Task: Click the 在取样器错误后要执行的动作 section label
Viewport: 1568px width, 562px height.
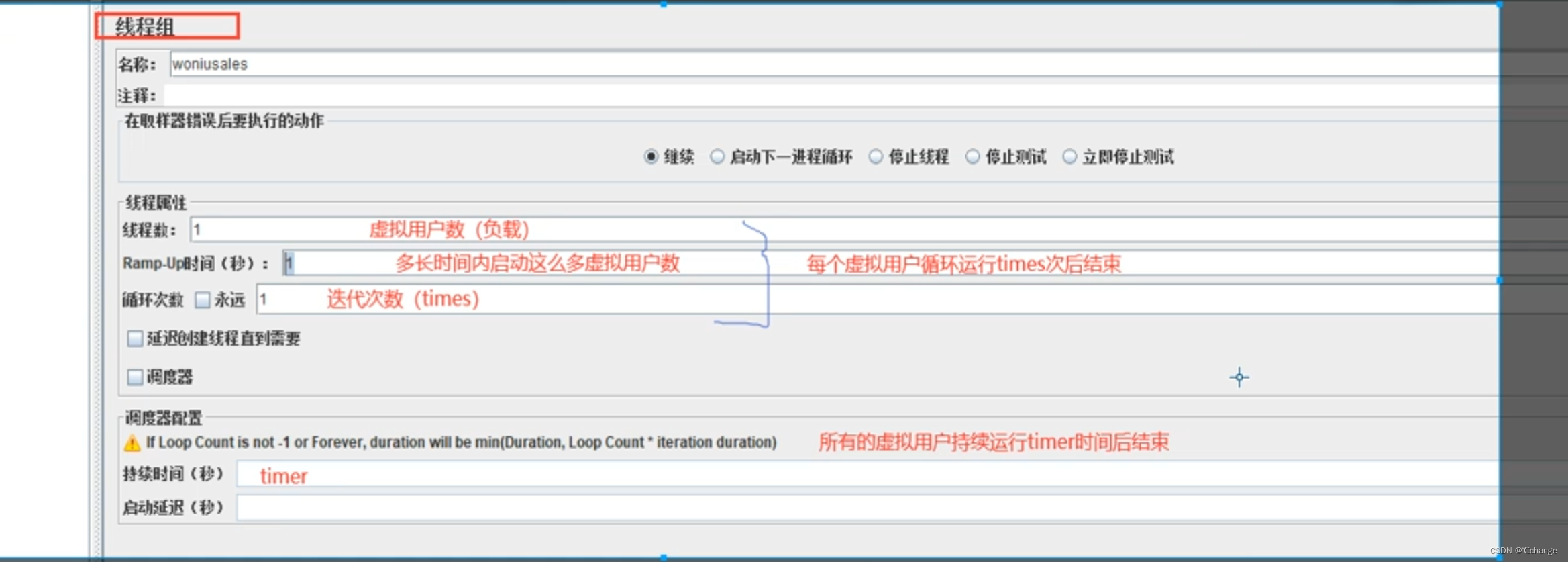Action: [x=224, y=121]
